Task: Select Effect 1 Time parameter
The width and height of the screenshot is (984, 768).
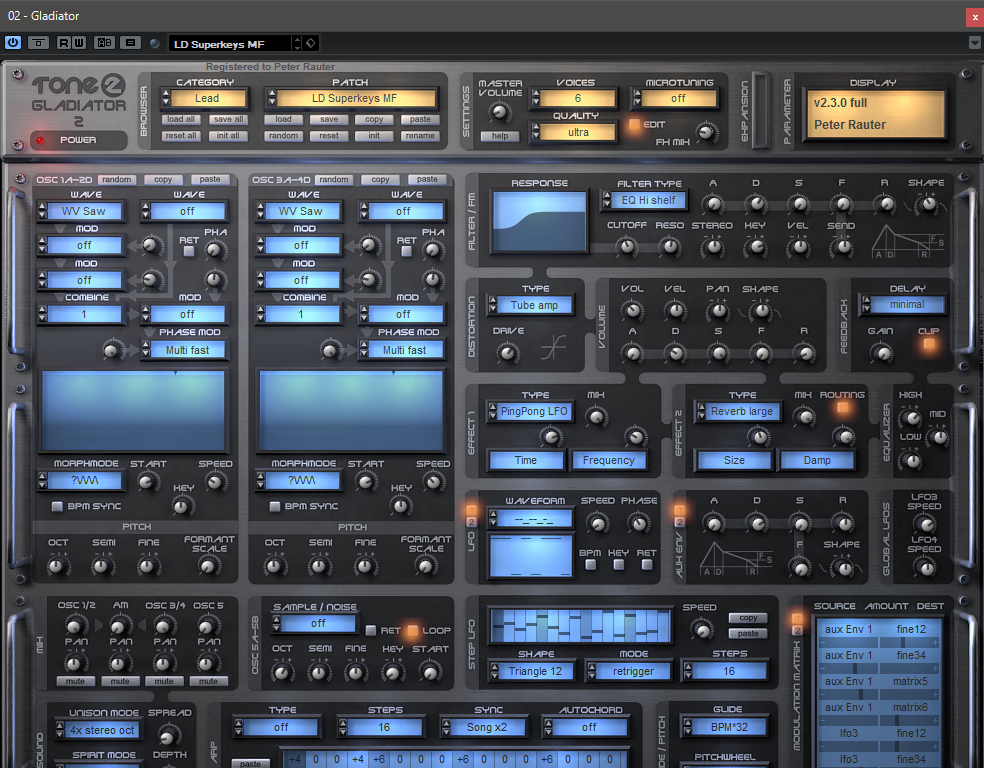Action: point(526,460)
